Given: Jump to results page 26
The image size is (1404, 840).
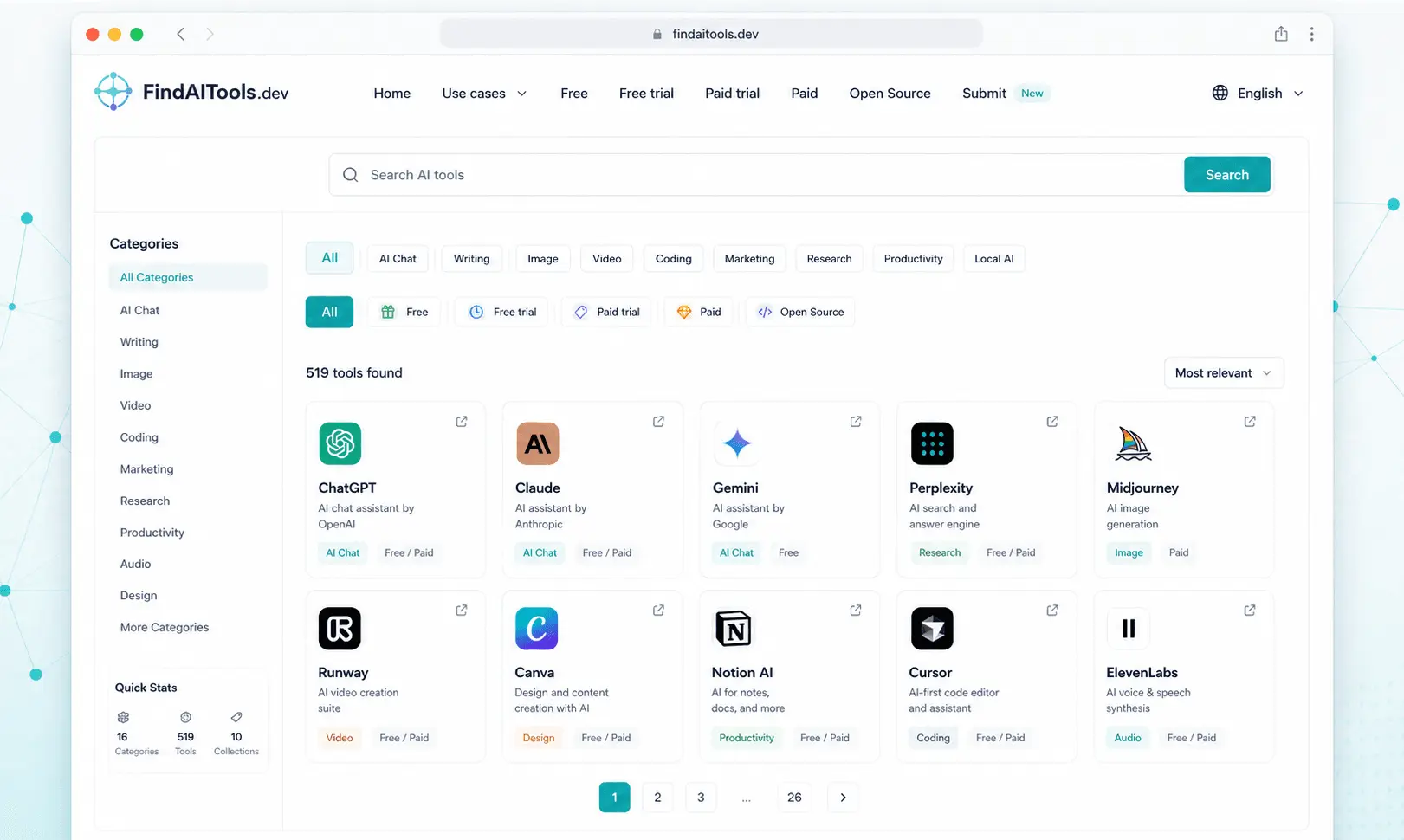Looking at the screenshot, I should tap(794, 797).
